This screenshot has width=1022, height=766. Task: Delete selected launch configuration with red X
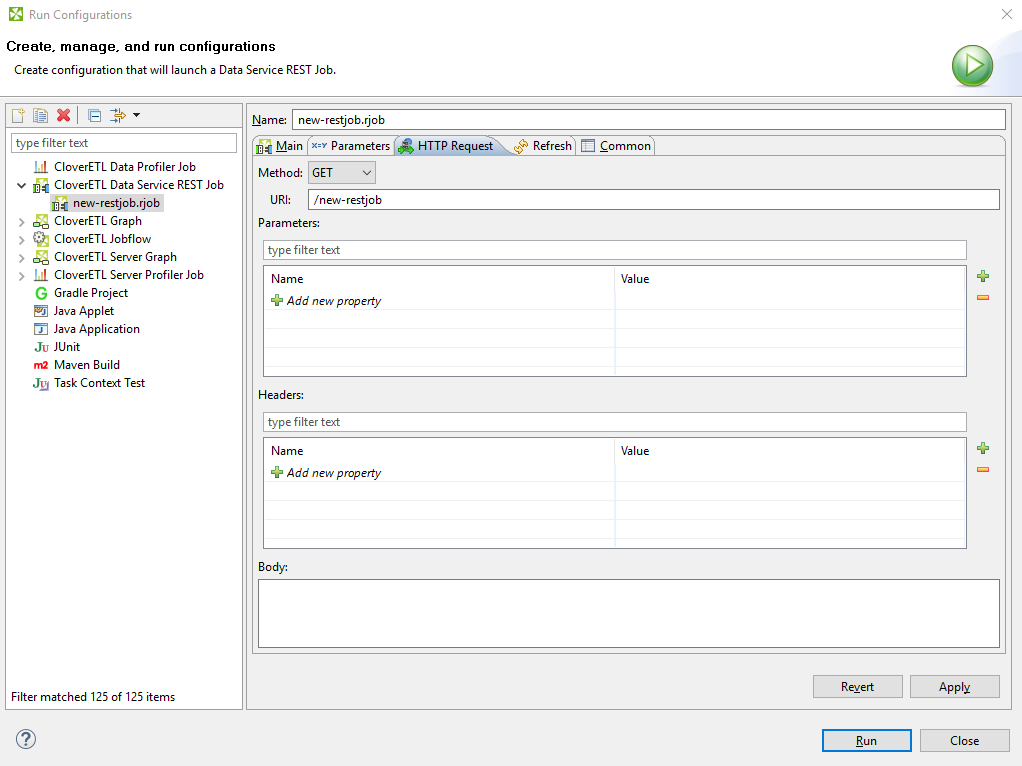(x=63, y=115)
